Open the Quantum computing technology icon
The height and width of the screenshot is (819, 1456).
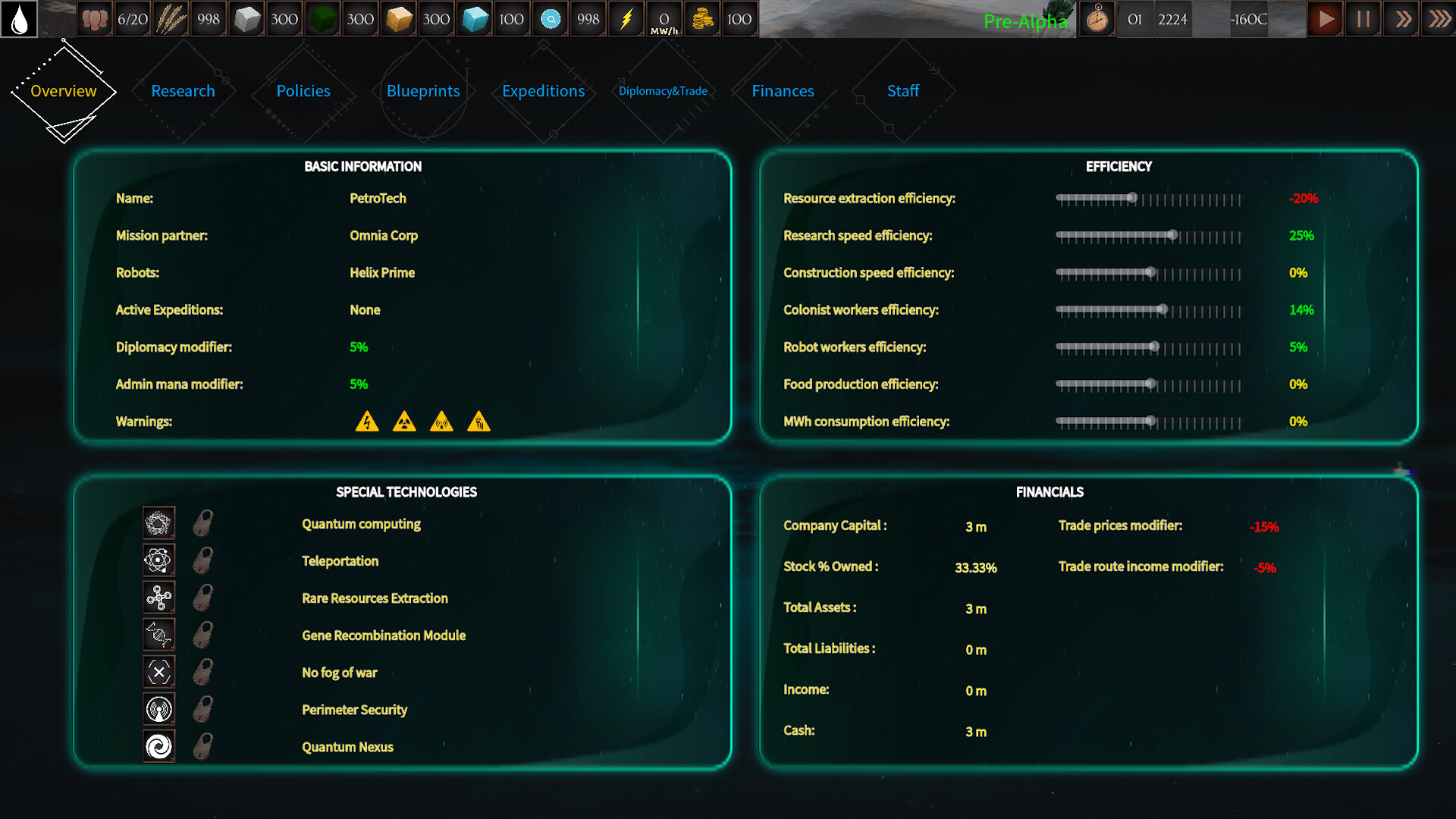pos(158,522)
